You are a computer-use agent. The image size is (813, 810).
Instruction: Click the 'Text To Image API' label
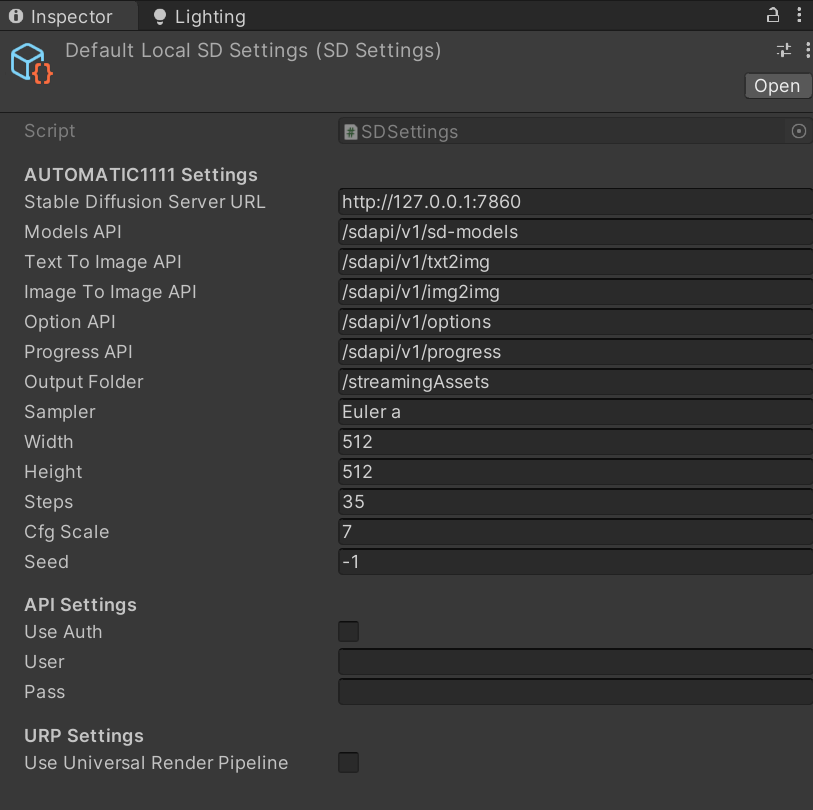click(103, 262)
